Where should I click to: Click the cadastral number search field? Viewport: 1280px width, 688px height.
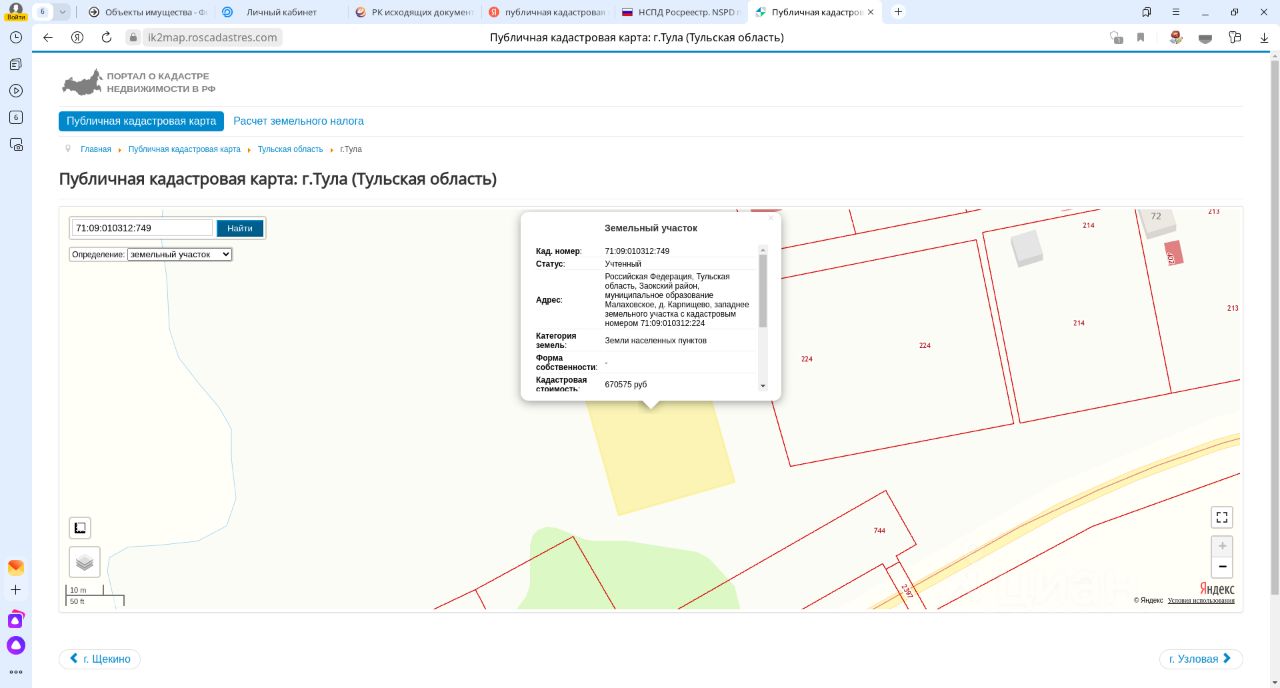coord(142,228)
